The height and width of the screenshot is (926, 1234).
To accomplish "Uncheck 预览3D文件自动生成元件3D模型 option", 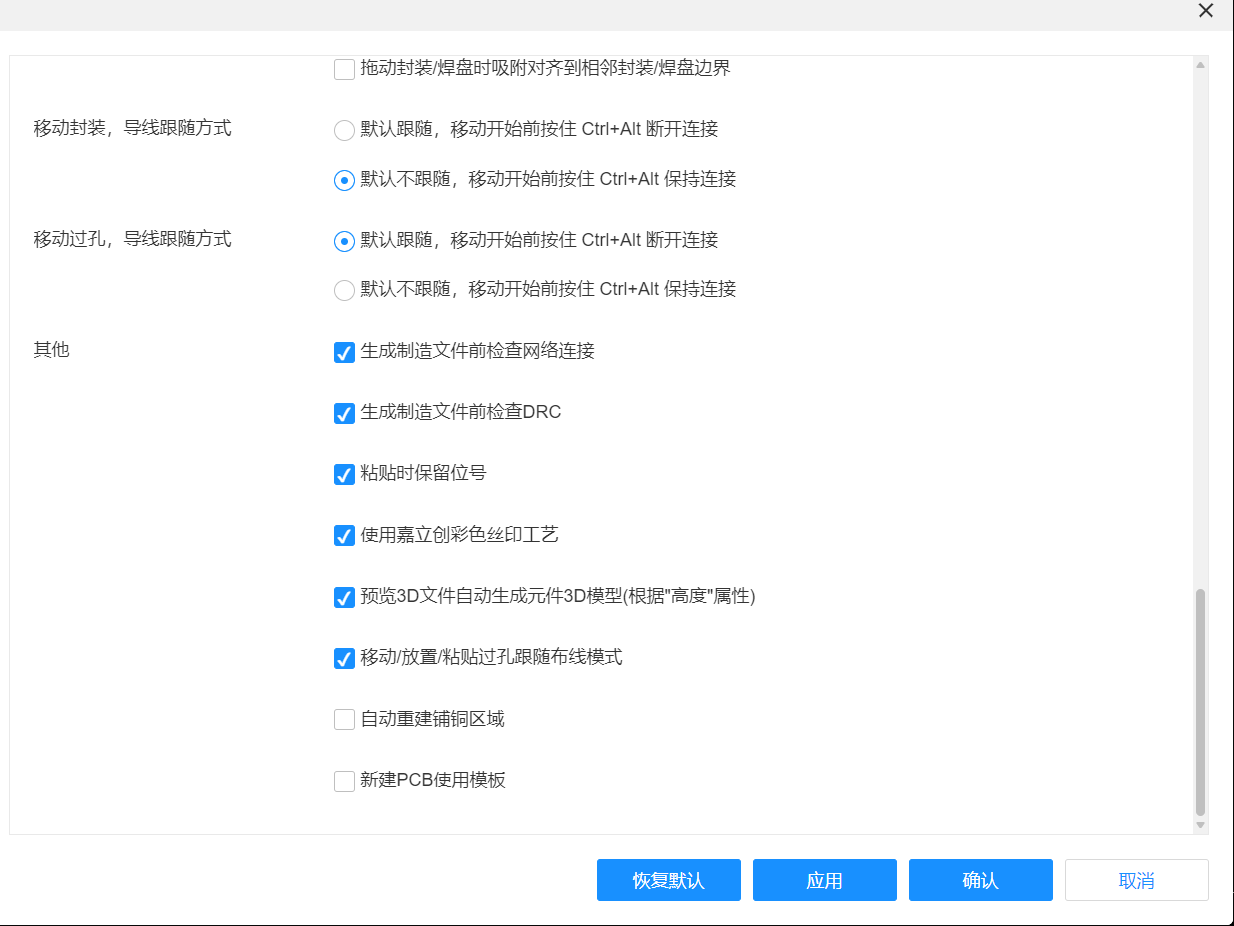I will click(x=344, y=597).
